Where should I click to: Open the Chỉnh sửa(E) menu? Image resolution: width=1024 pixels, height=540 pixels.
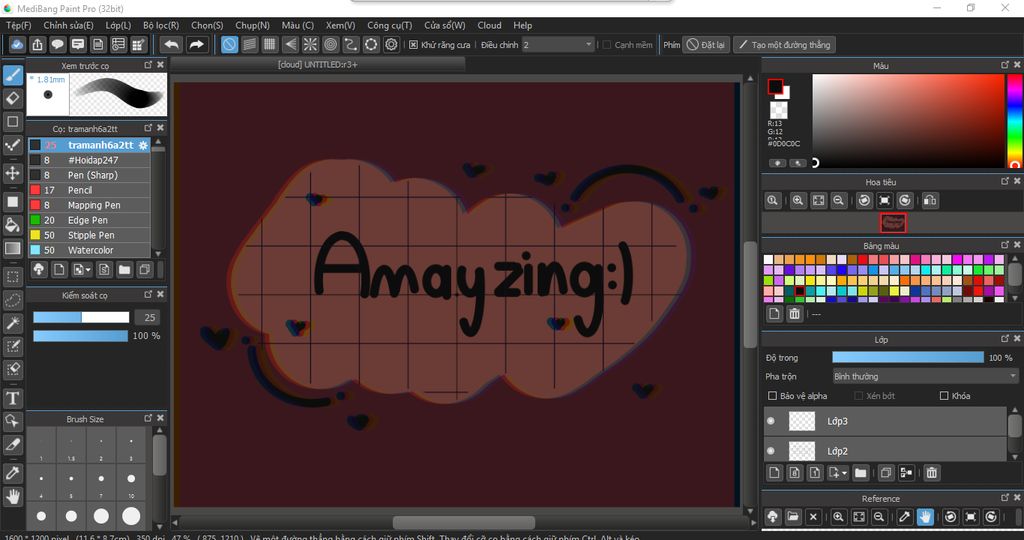coord(69,25)
